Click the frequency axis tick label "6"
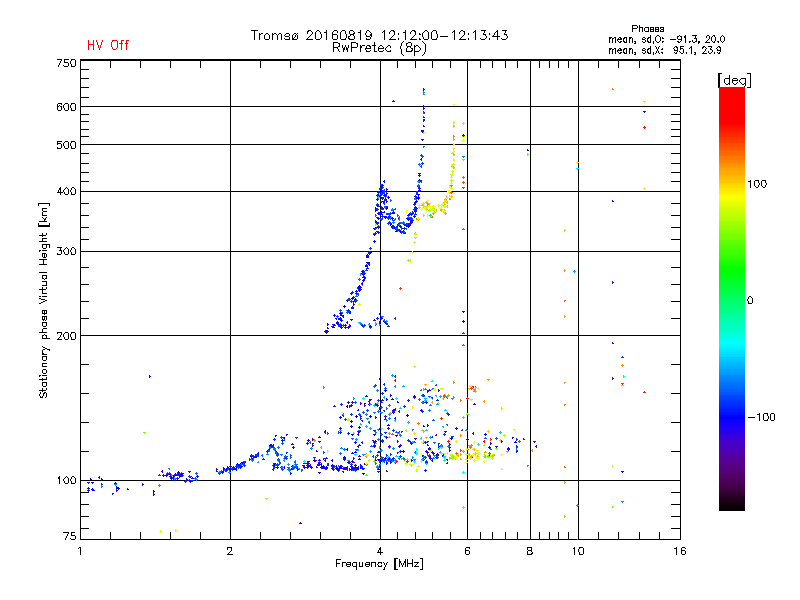The width and height of the screenshot is (800, 600). point(467,551)
